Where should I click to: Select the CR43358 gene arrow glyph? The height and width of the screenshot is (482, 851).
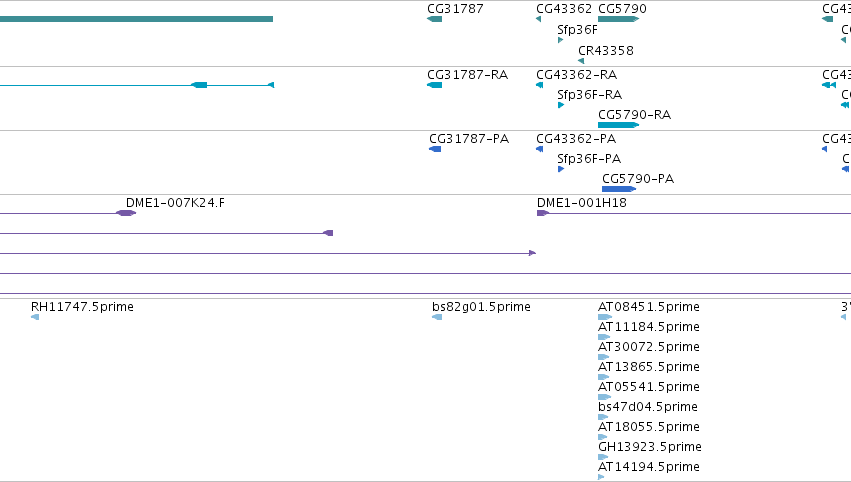tap(581, 61)
